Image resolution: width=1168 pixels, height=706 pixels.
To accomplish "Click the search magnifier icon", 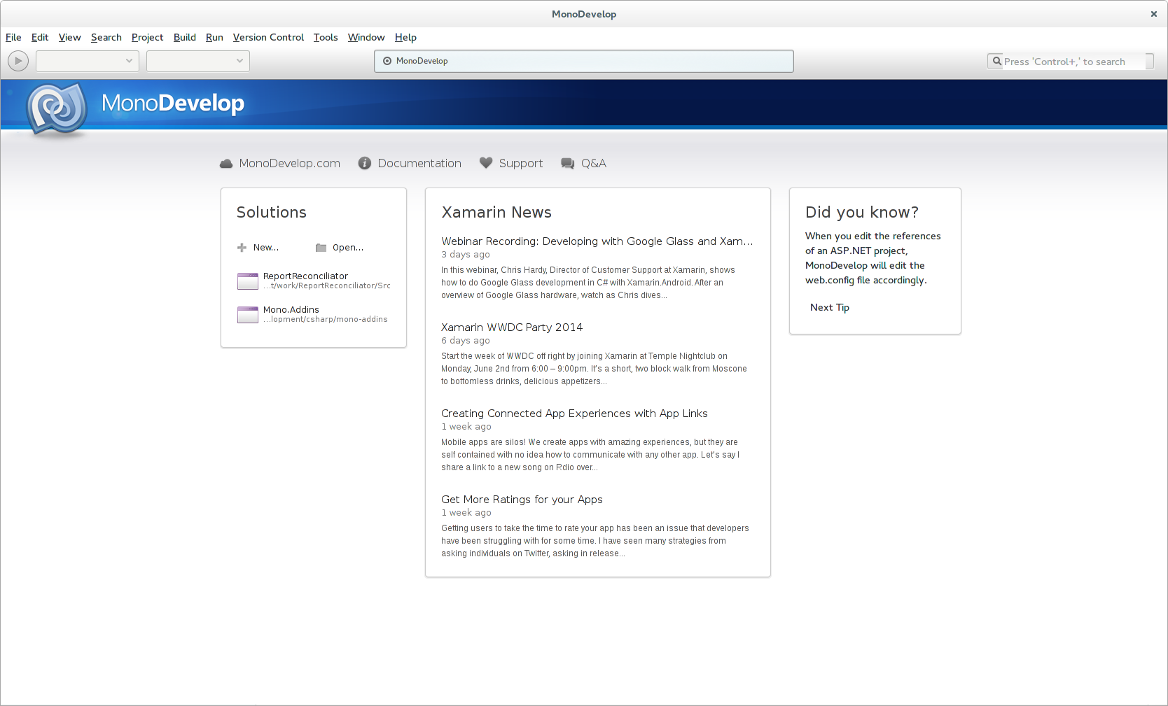I will pyautogui.click(x=997, y=61).
